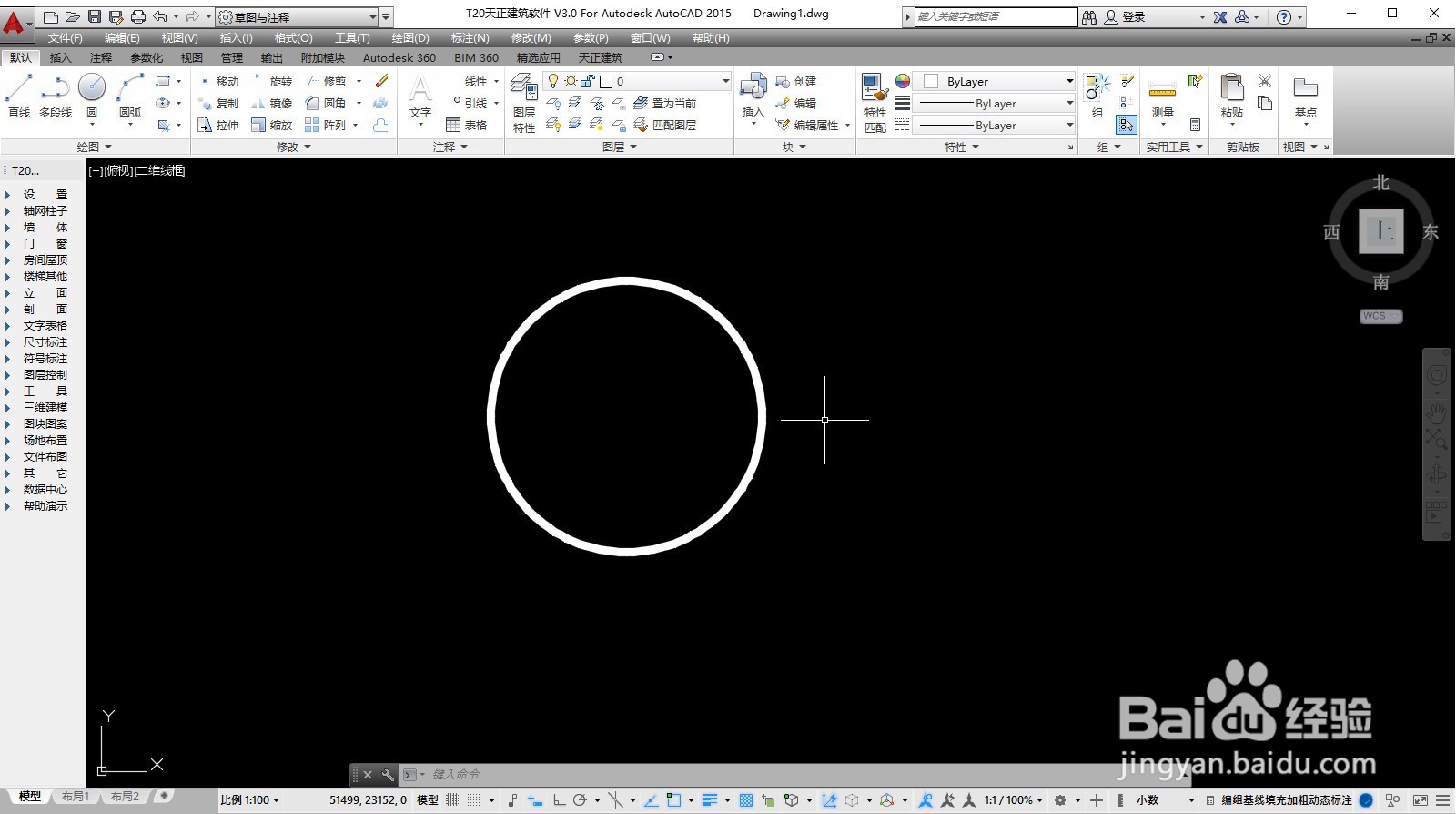
Task: Open the 标注(N) menu
Action: (x=470, y=37)
